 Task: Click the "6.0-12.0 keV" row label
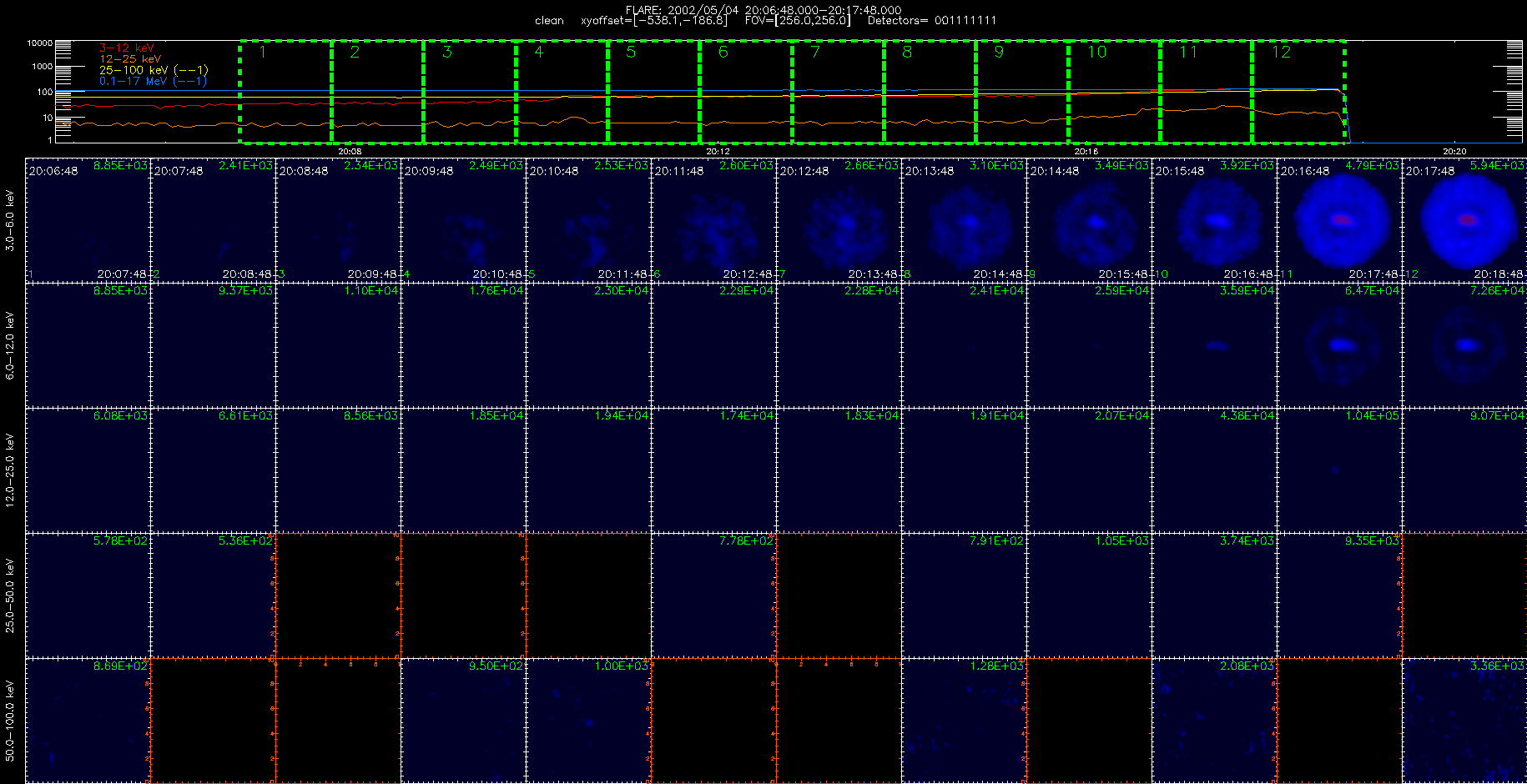[x=10, y=345]
